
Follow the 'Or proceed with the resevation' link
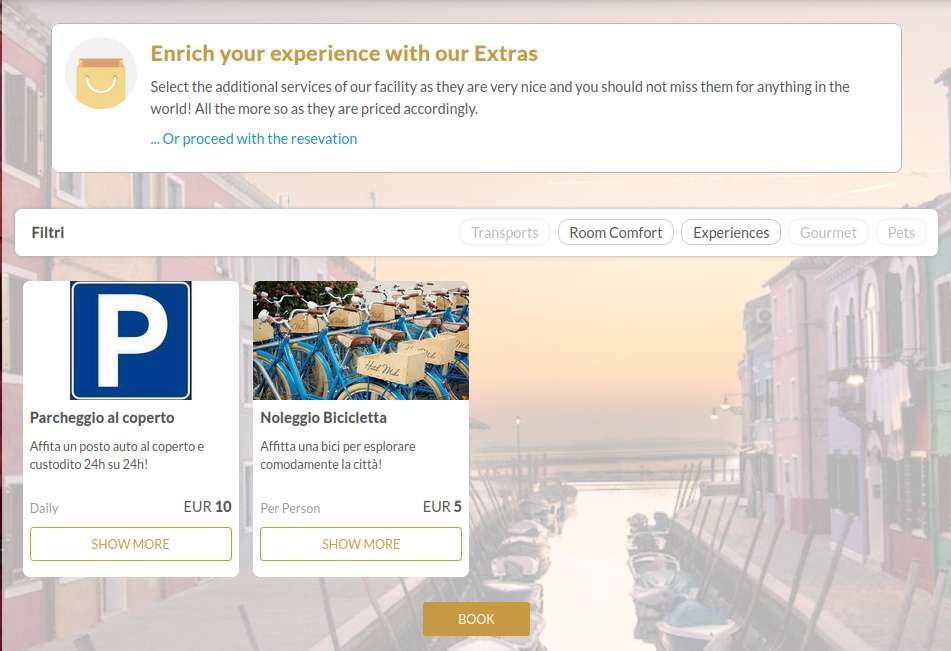pyautogui.click(x=254, y=139)
